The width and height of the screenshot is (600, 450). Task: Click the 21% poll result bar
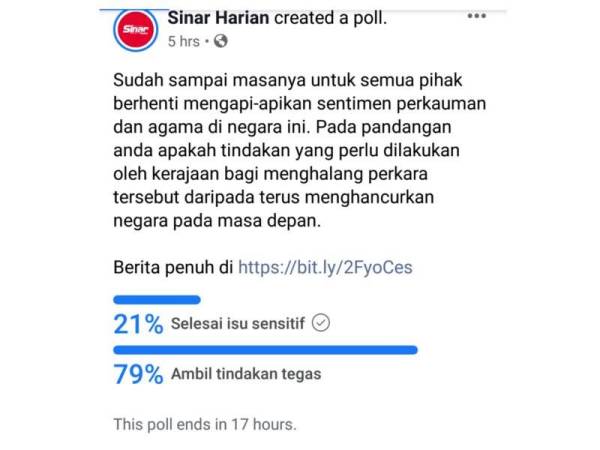click(x=157, y=299)
